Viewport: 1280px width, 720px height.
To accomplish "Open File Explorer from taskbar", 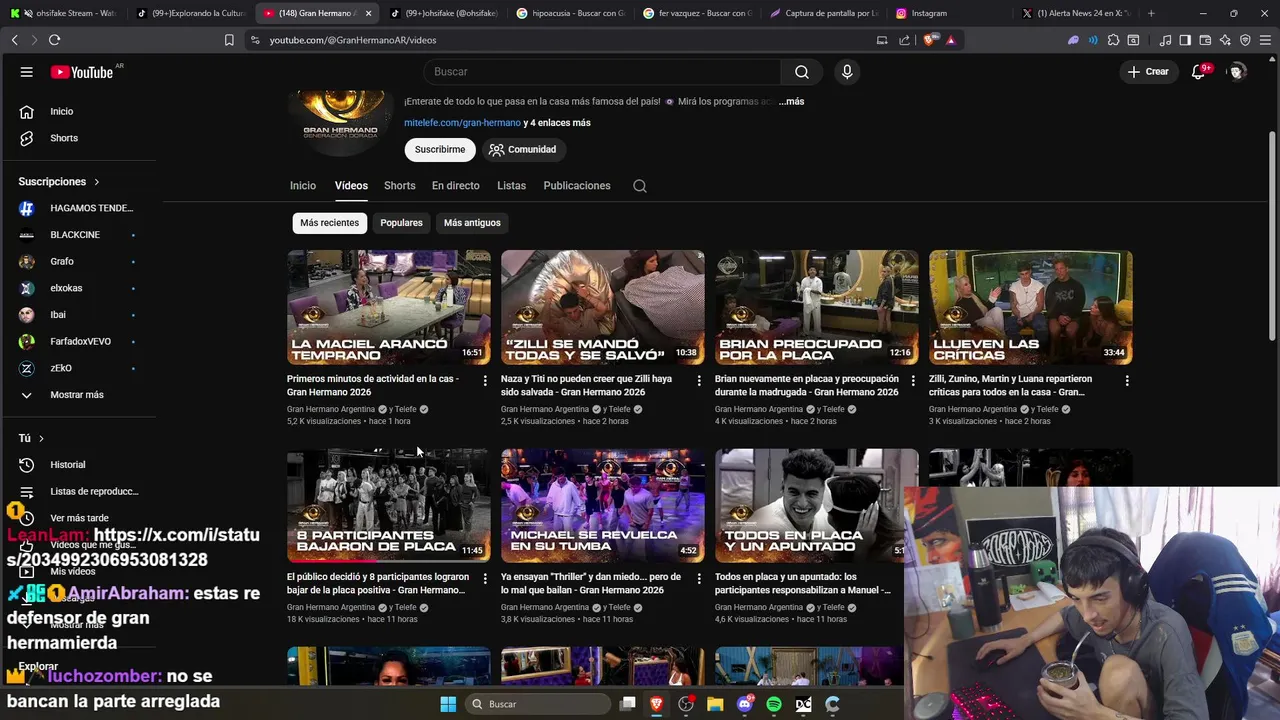I will point(715,704).
